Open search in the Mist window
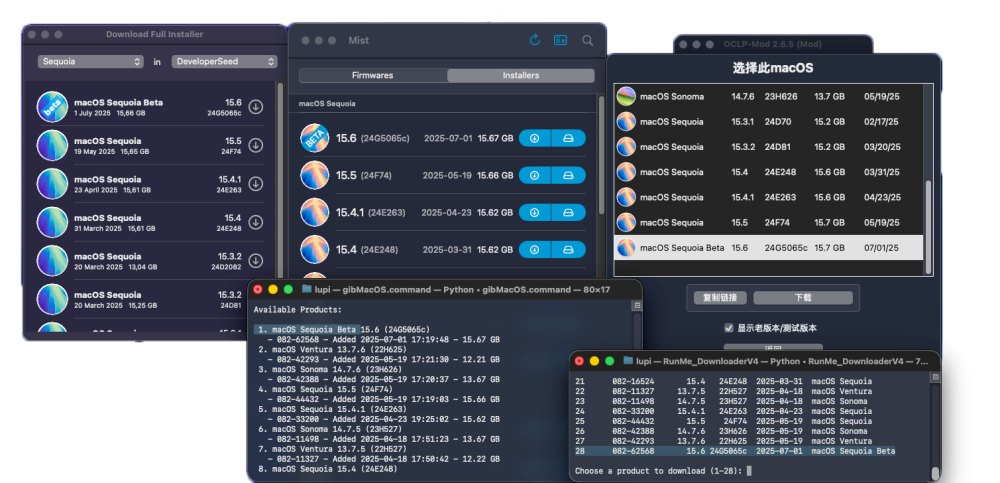 coord(587,40)
